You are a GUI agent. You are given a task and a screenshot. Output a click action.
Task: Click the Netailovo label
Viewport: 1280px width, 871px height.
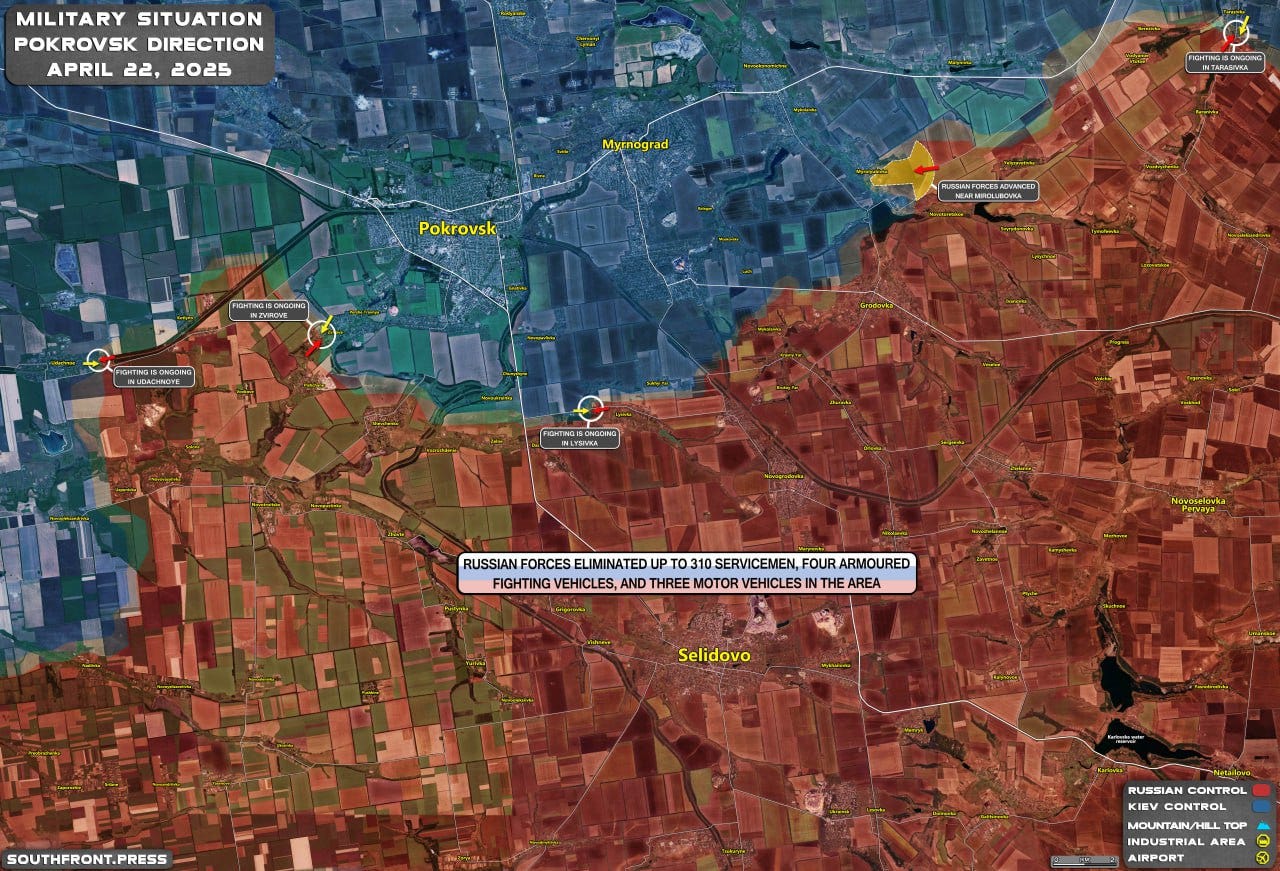pyautogui.click(x=1231, y=773)
